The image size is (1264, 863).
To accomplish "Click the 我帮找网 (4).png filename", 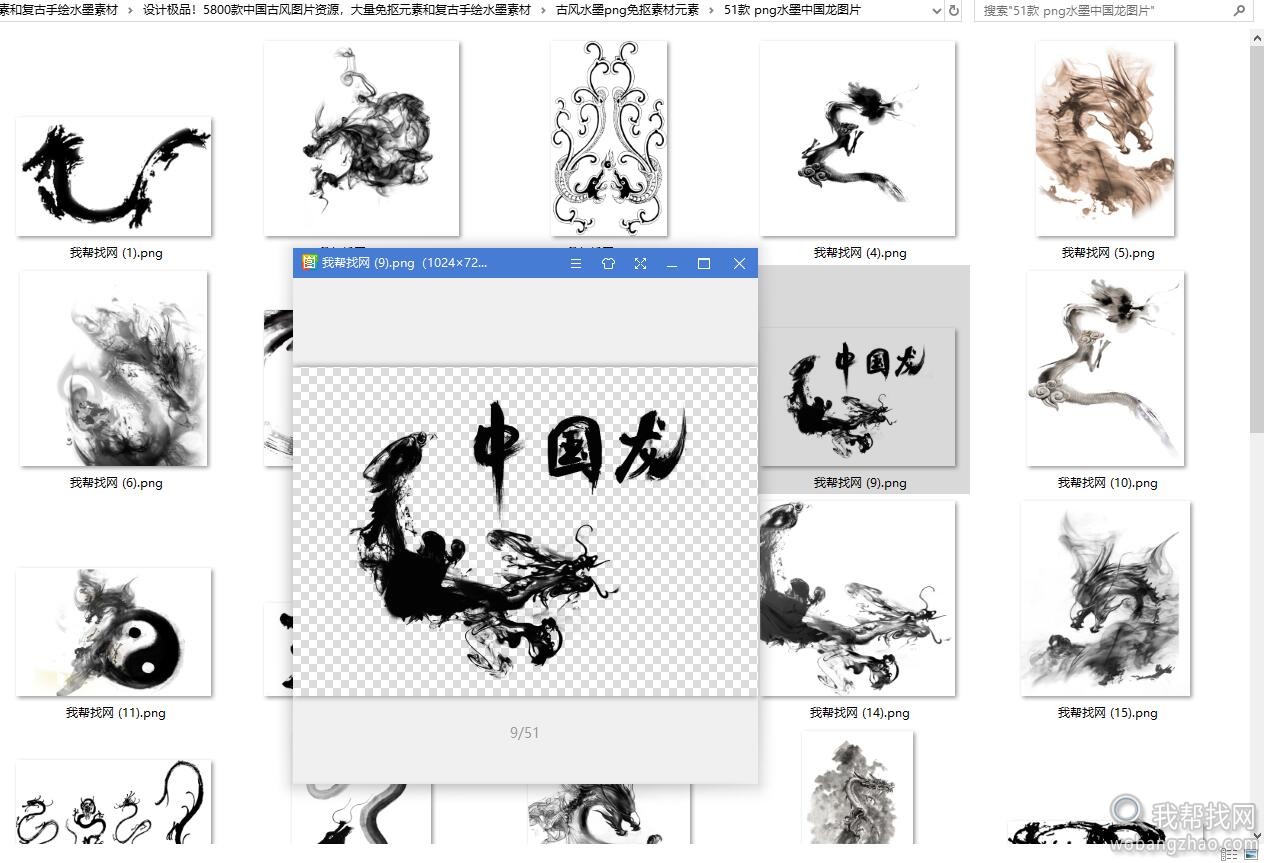I will [x=860, y=253].
